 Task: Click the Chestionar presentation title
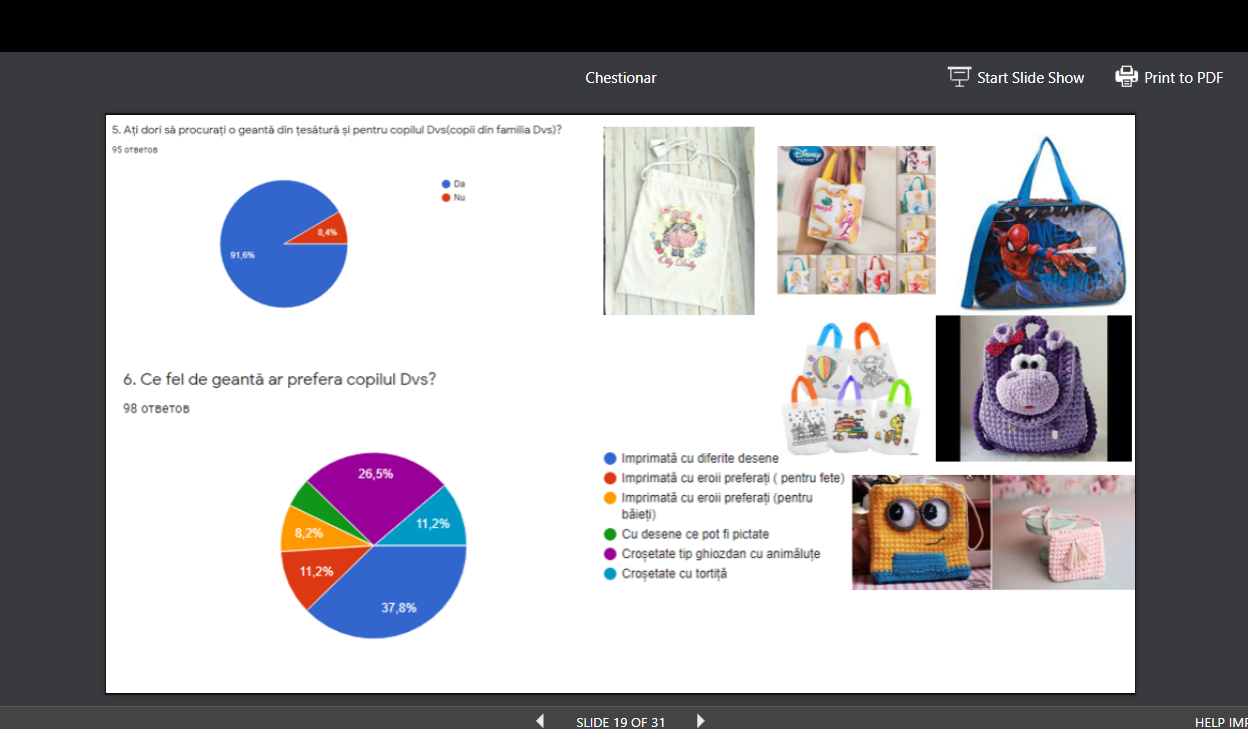click(x=620, y=78)
